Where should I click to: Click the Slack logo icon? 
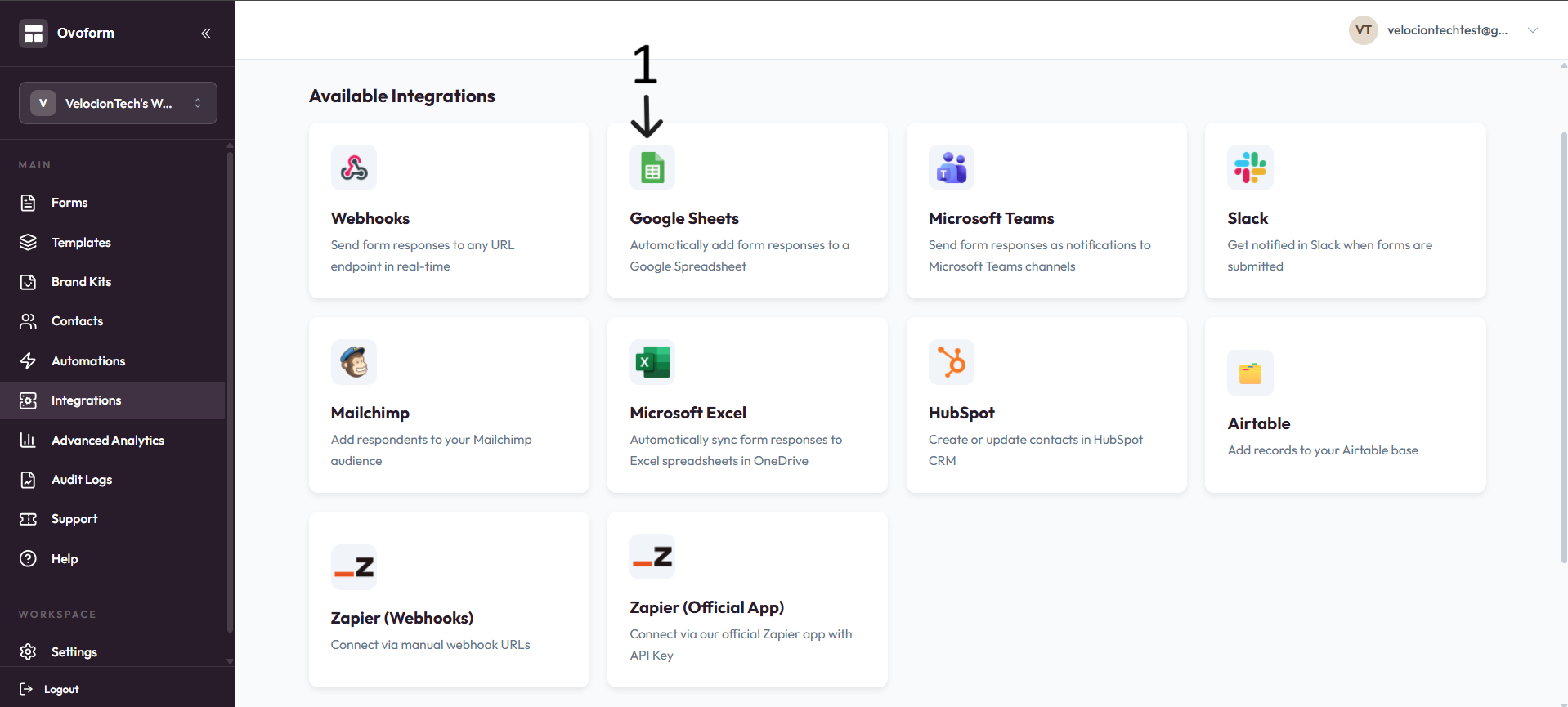pyautogui.click(x=1250, y=168)
